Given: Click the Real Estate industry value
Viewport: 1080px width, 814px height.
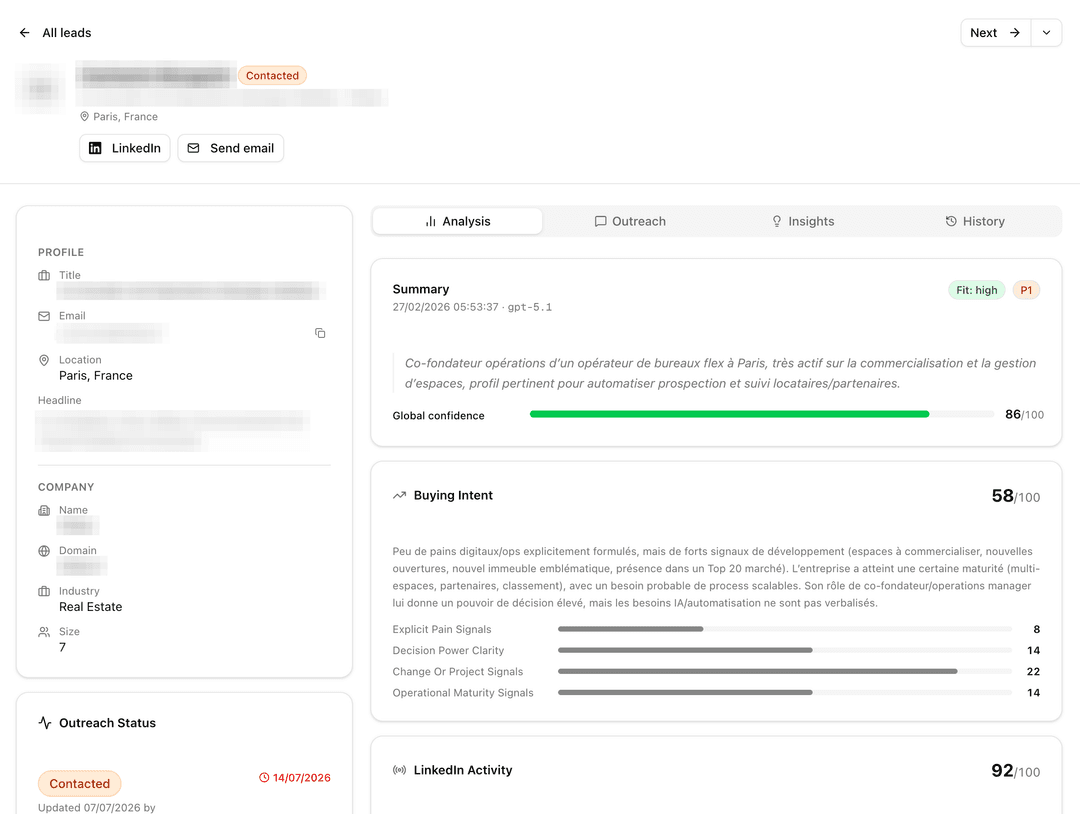Looking at the screenshot, I should (90, 607).
